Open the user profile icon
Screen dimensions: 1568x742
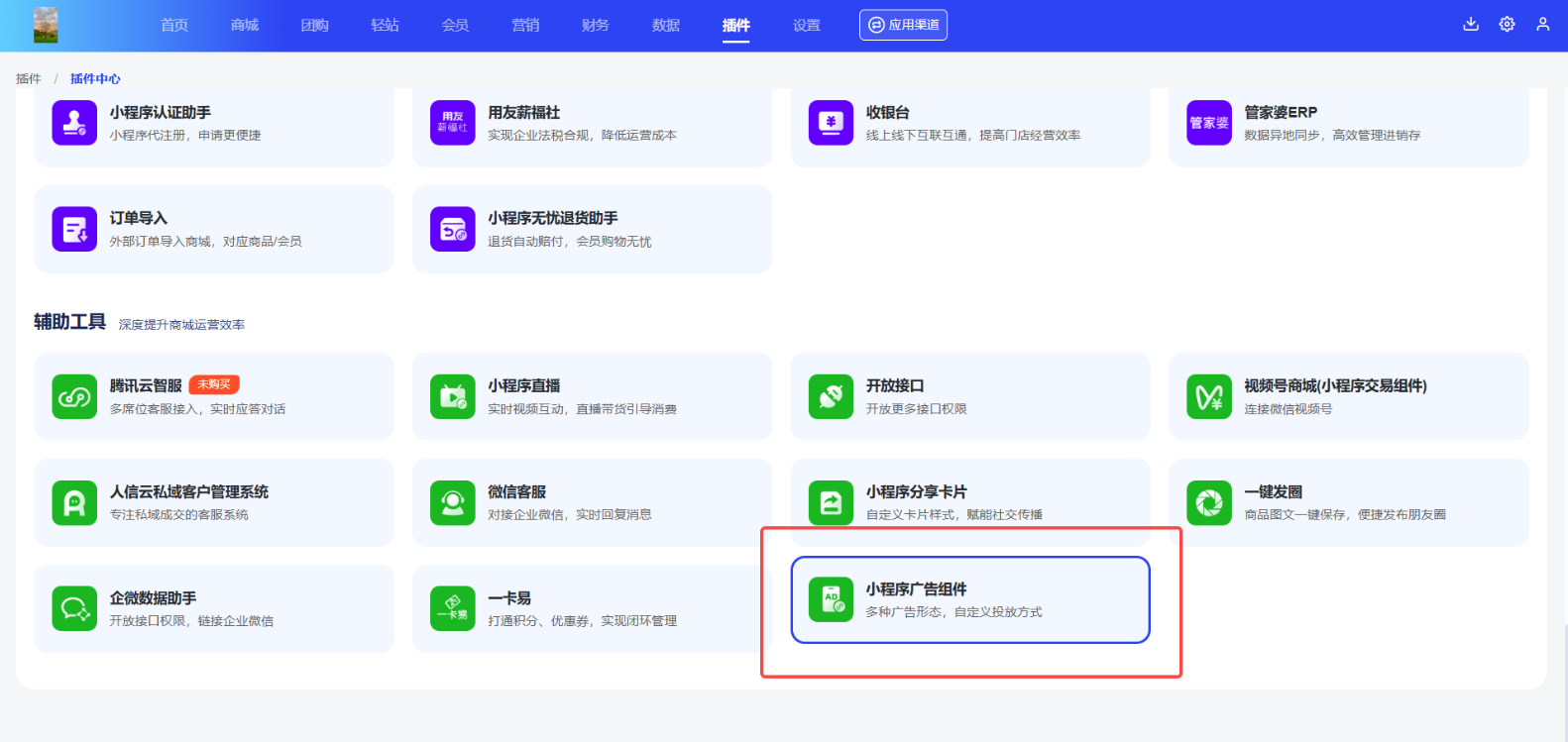click(x=1542, y=25)
